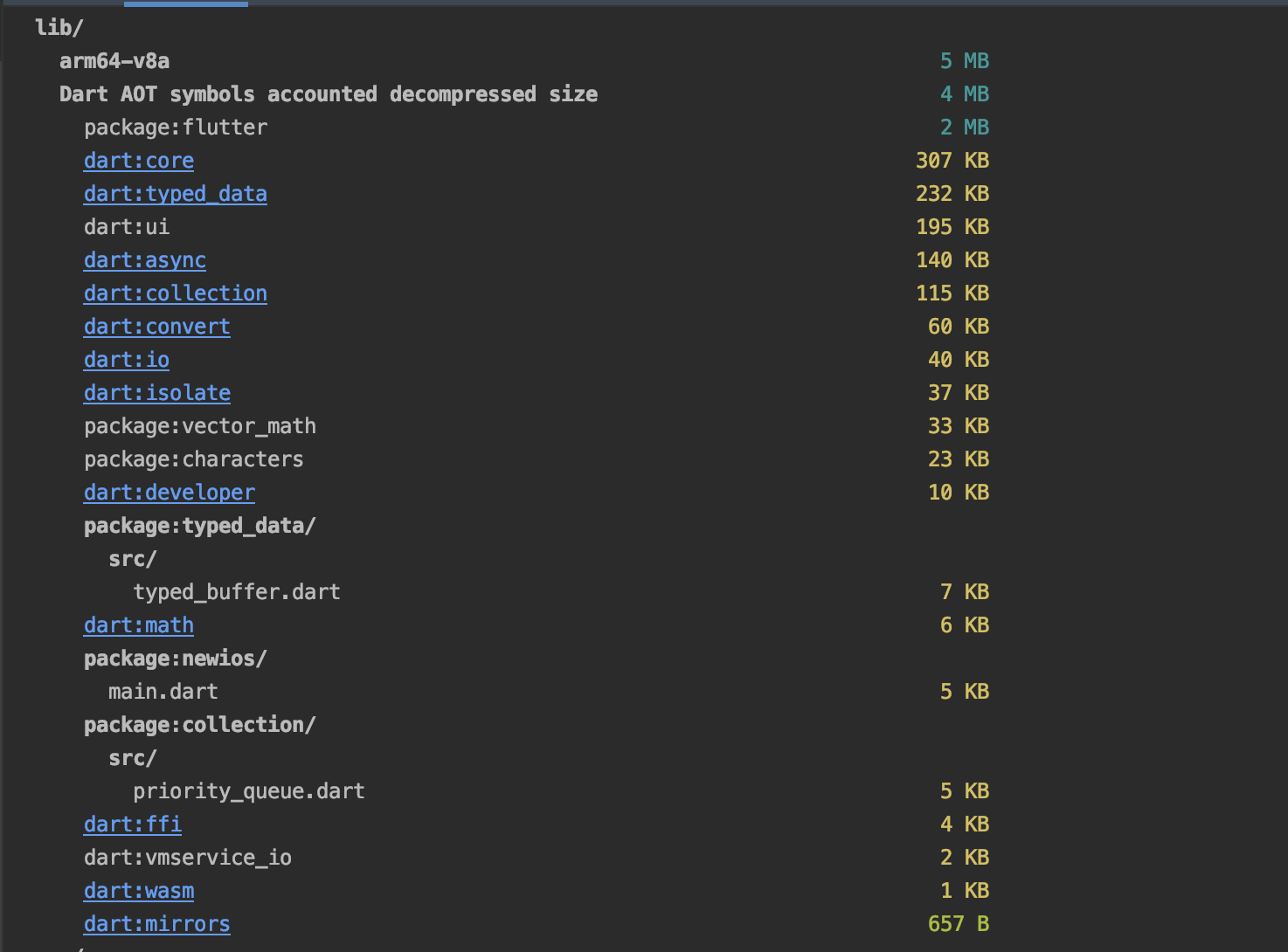Open the dart:collection link
Viewport: 1288px width, 952px height.
[175, 293]
